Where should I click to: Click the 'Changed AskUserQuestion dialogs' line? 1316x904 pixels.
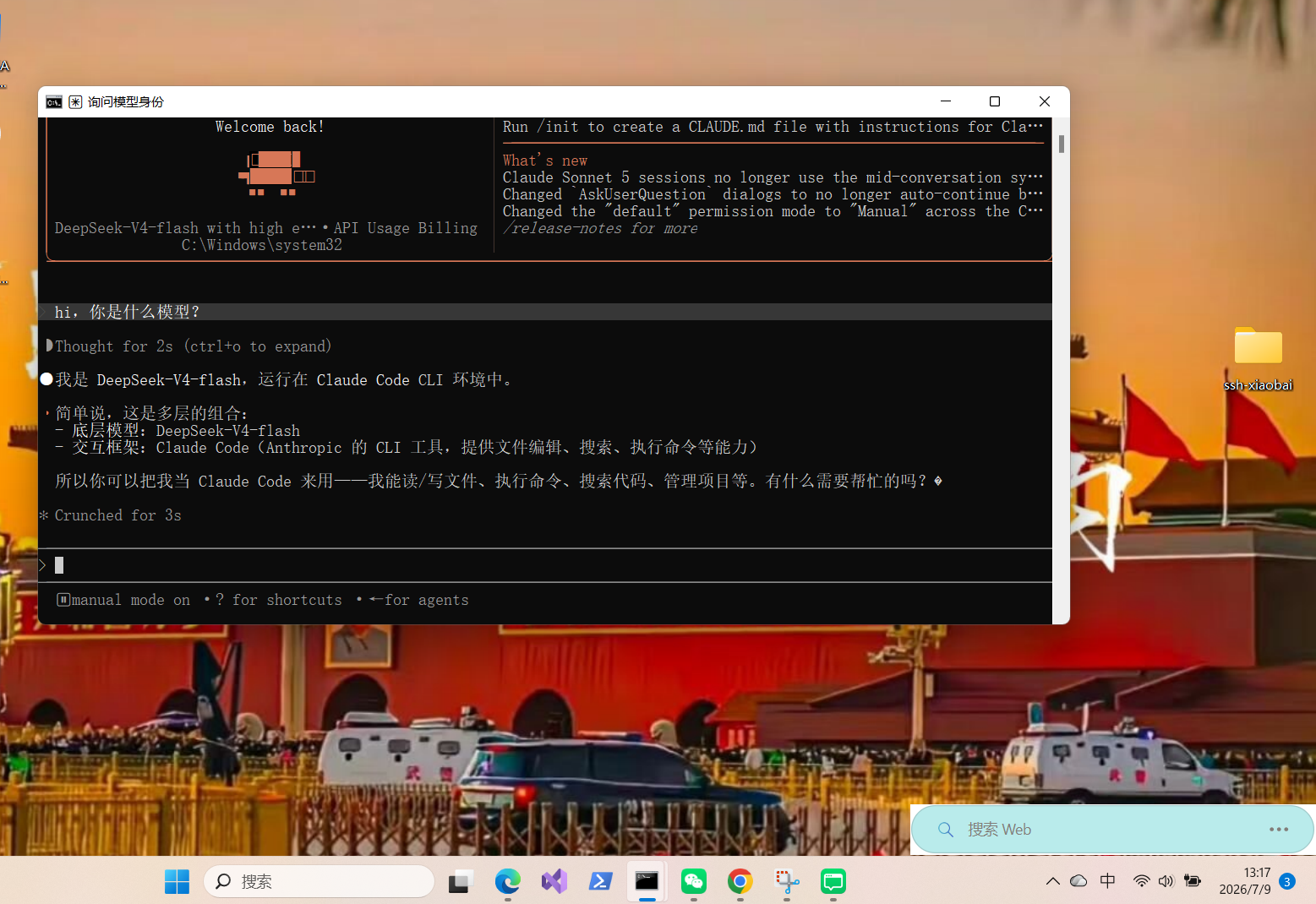tap(773, 194)
